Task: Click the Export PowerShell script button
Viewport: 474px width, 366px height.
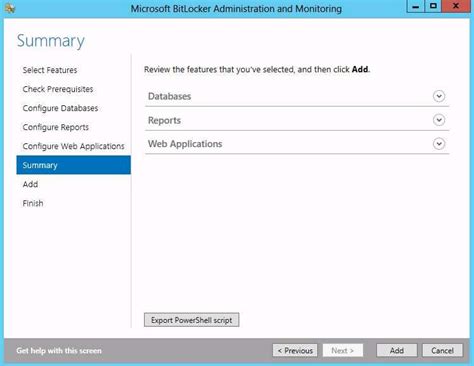Action: click(x=191, y=320)
